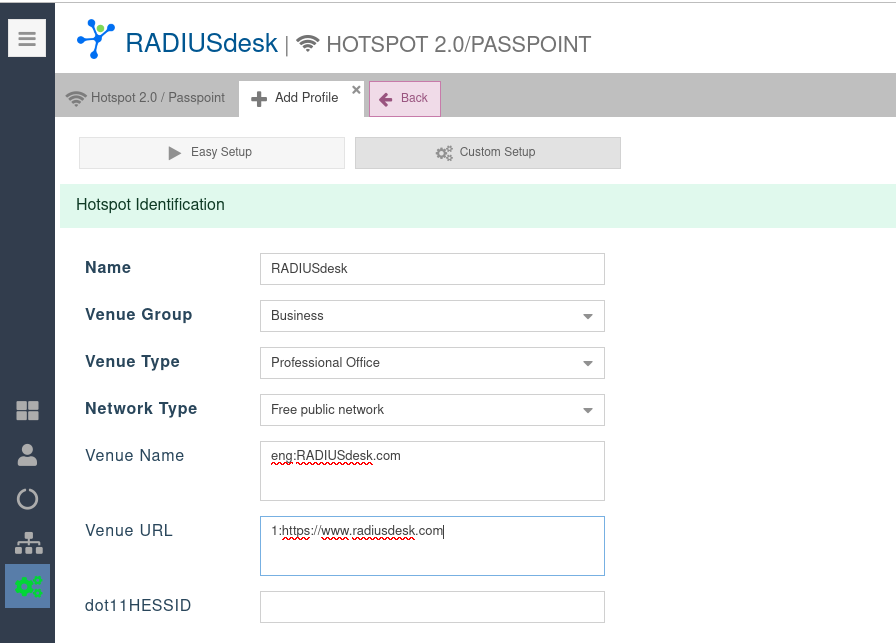Open the dashboard grid icon in the sidebar
This screenshot has height=643, width=896.
pos(27,410)
